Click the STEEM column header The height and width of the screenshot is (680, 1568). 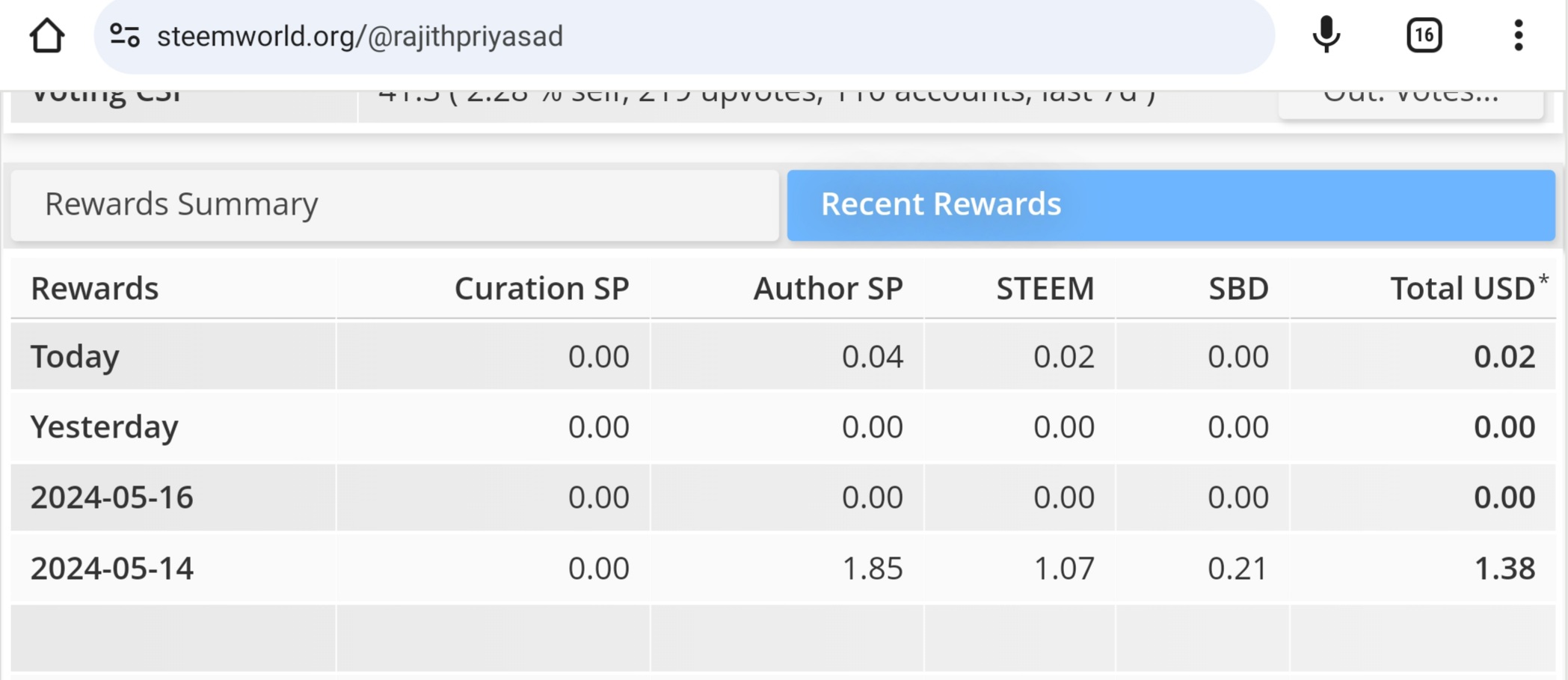[x=1045, y=288]
